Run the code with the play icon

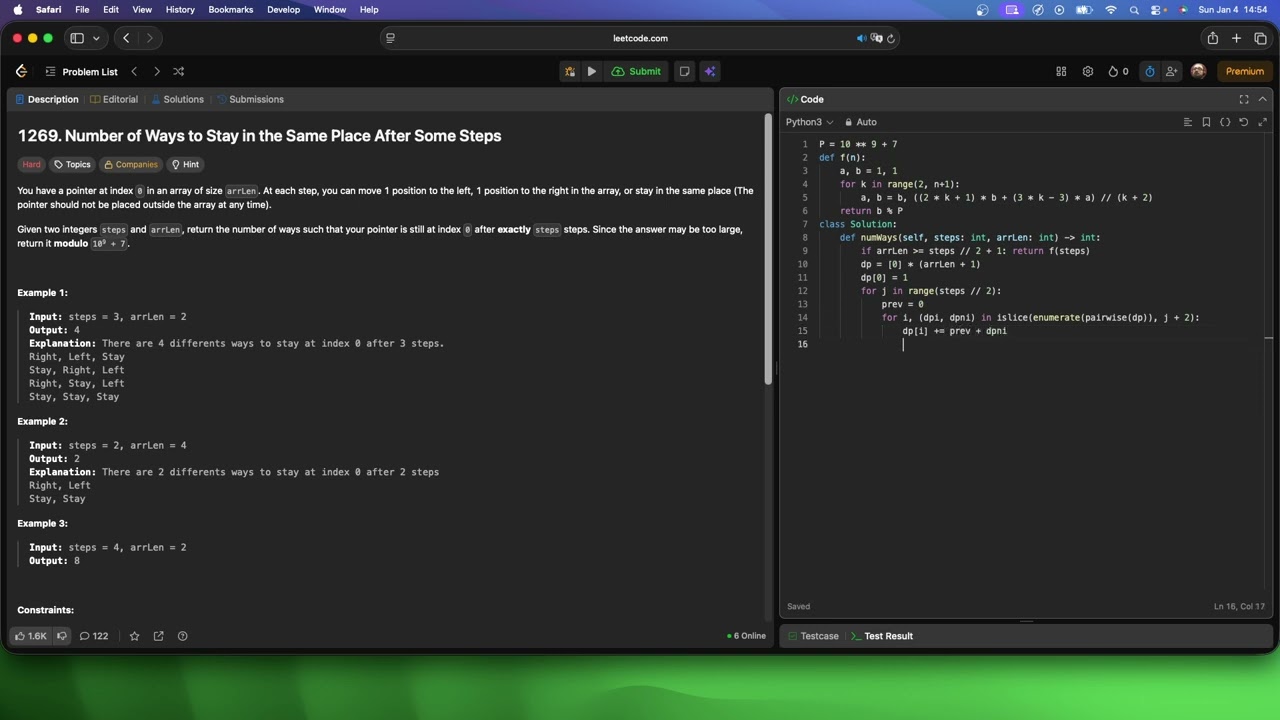(x=592, y=71)
